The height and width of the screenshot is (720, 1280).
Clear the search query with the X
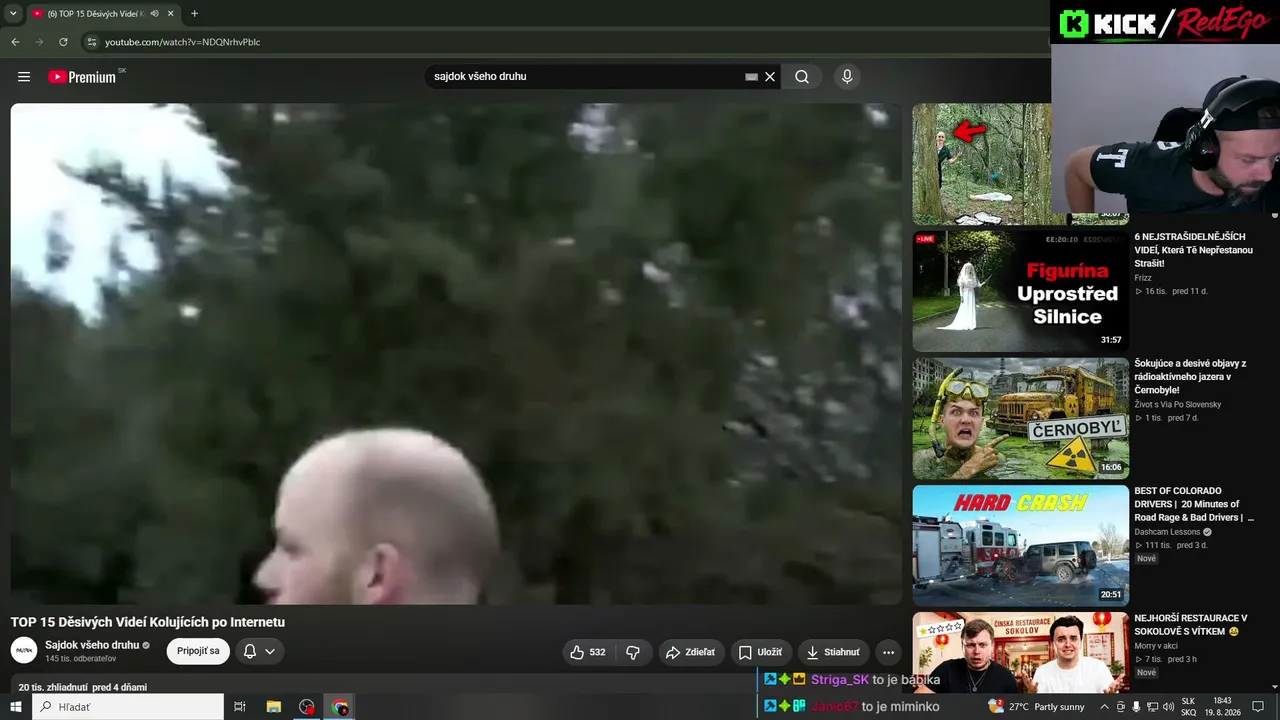pyautogui.click(x=770, y=77)
